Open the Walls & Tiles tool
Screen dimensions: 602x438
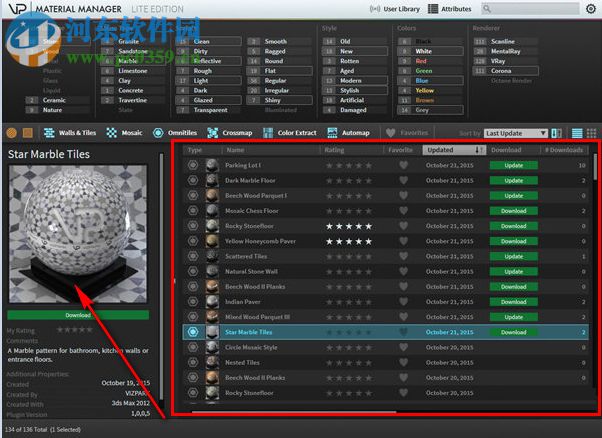[70, 133]
